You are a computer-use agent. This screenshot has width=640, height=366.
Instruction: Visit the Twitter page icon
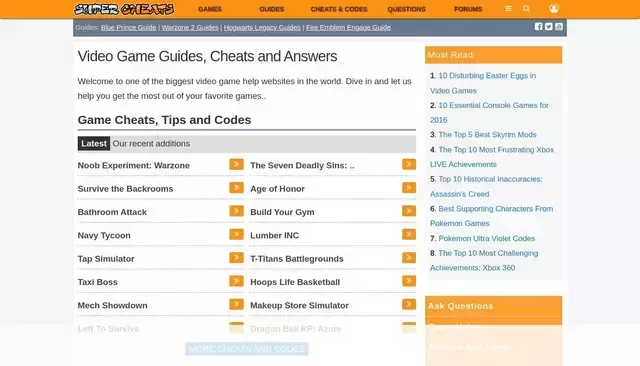[549, 27]
